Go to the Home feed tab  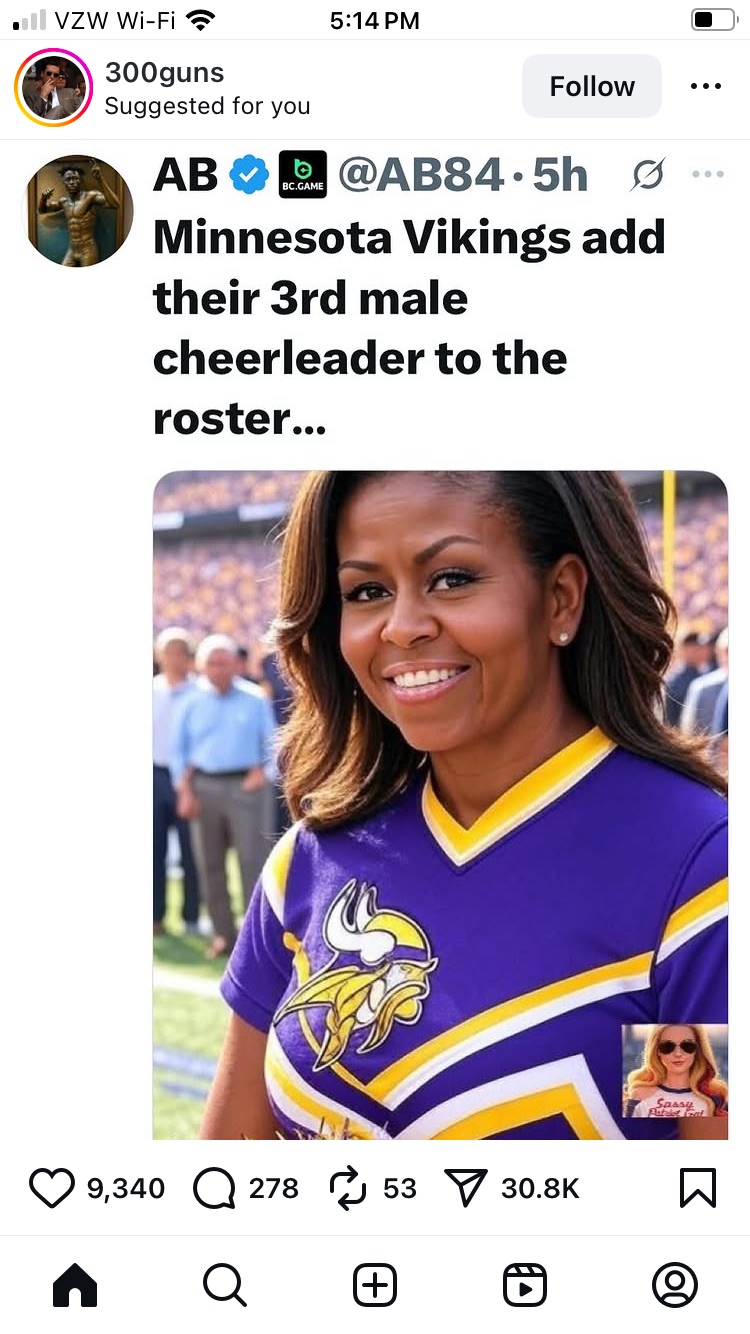click(x=75, y=1285)
